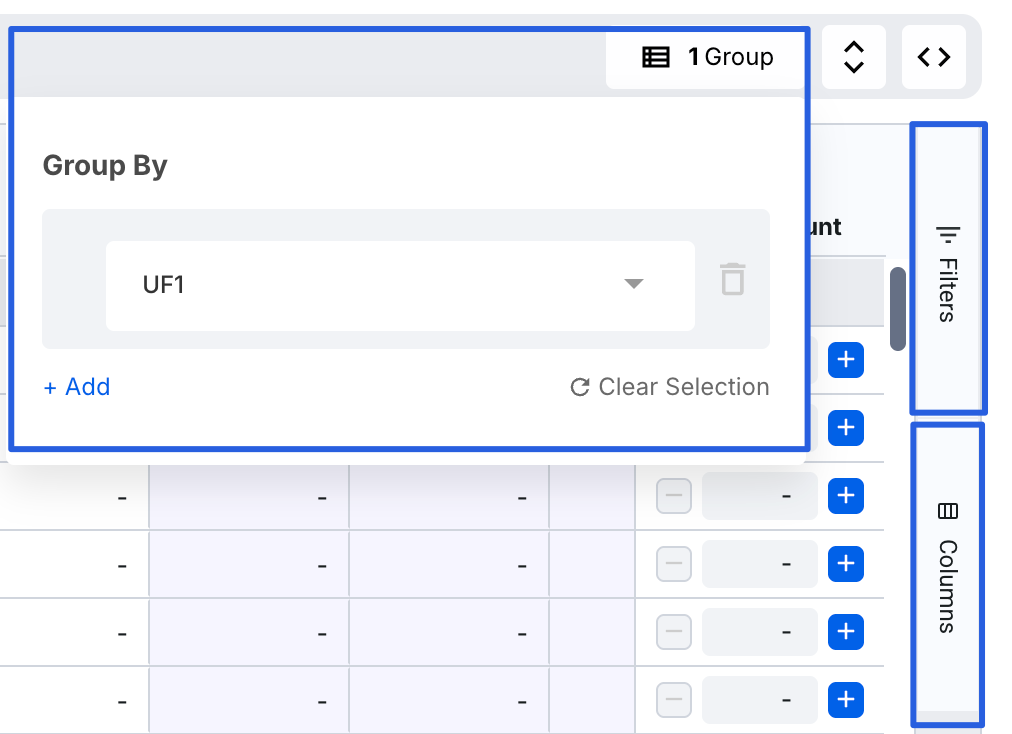The height and width of the screenshot is (734, 1012).
Task: Click the + Add link
Action: tap(77, 387)
